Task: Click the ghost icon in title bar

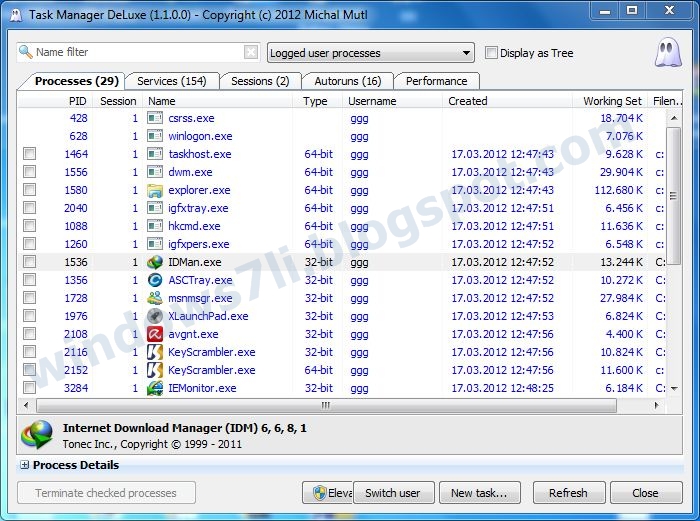Action: click(x=16, y=15)
